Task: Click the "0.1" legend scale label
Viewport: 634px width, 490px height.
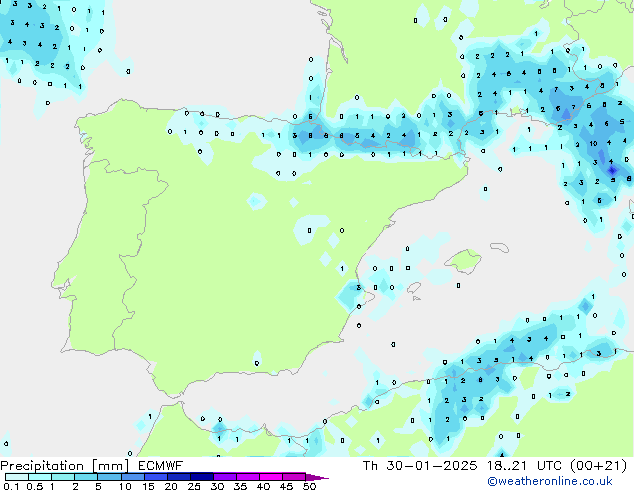Action: pos(11,486)
